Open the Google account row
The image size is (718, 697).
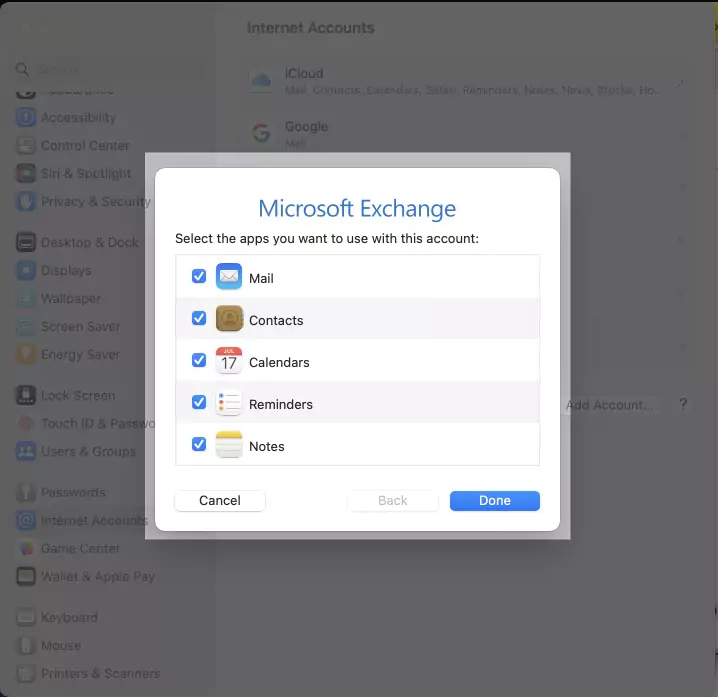[467, 135]
